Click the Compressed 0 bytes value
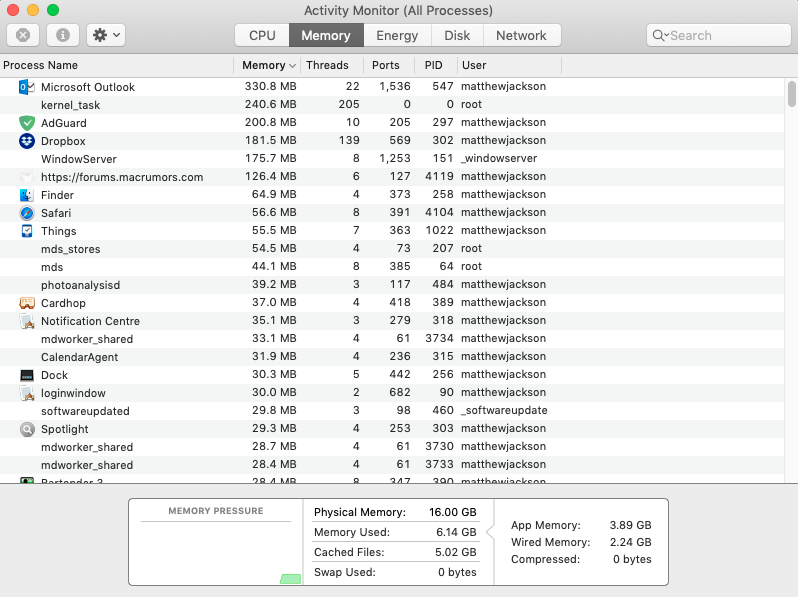 pos(632,559)
